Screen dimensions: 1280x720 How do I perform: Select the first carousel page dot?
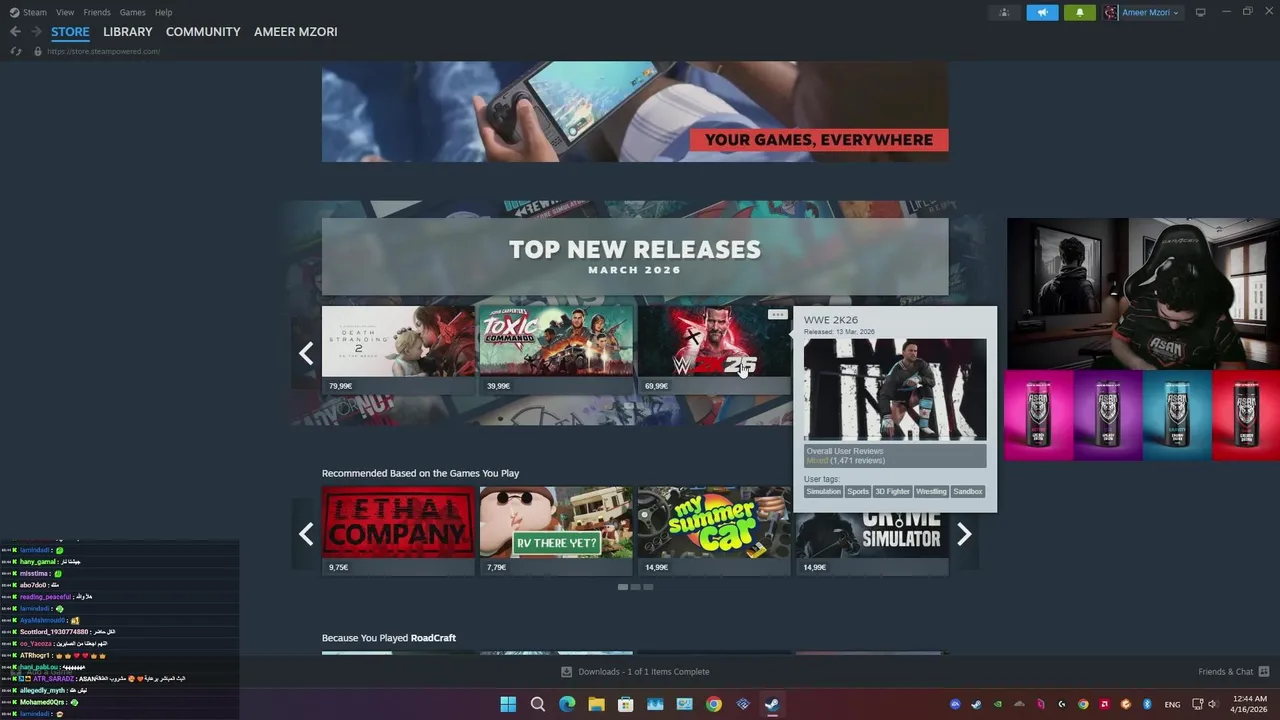(x=622, y=587)
